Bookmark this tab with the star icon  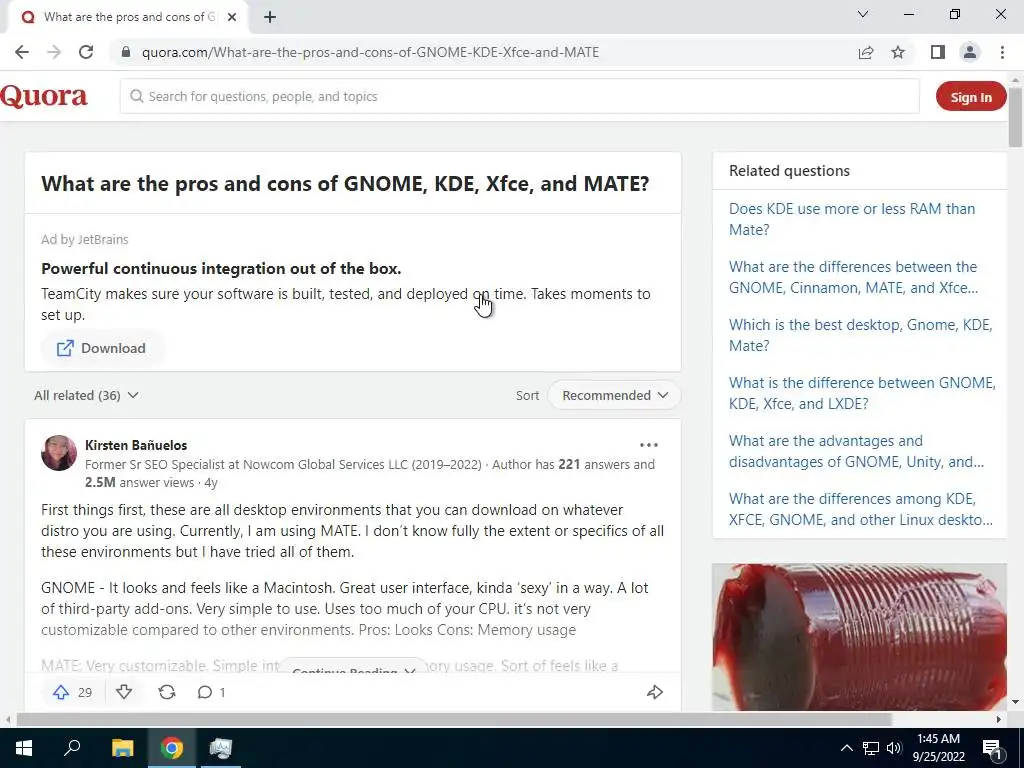(x=898, y=52)
